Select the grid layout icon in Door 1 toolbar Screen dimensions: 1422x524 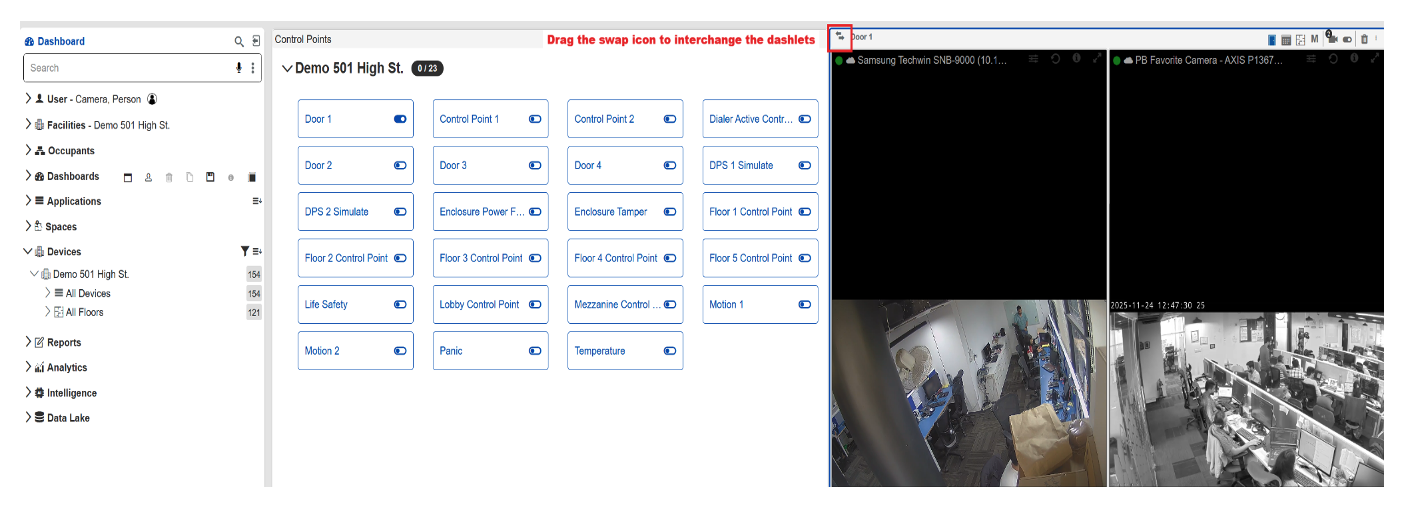[x=1286, y=40]
